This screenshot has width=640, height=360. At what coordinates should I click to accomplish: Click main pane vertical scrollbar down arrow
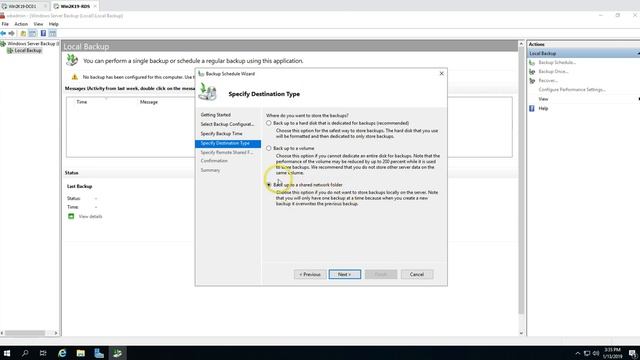click(521, 333)
